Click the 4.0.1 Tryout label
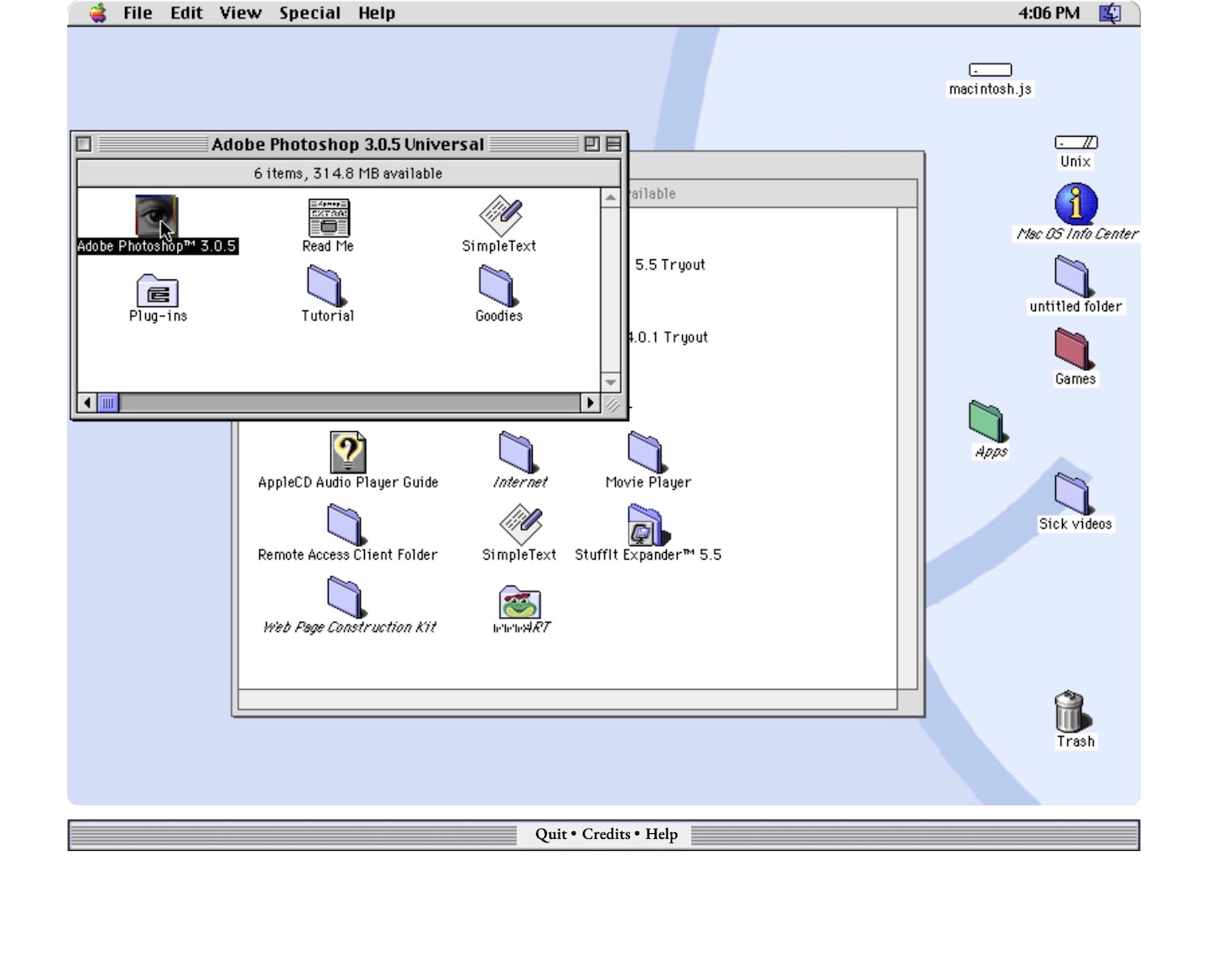This screenshot has width=1208, height=980. click(x=668, y=337)
